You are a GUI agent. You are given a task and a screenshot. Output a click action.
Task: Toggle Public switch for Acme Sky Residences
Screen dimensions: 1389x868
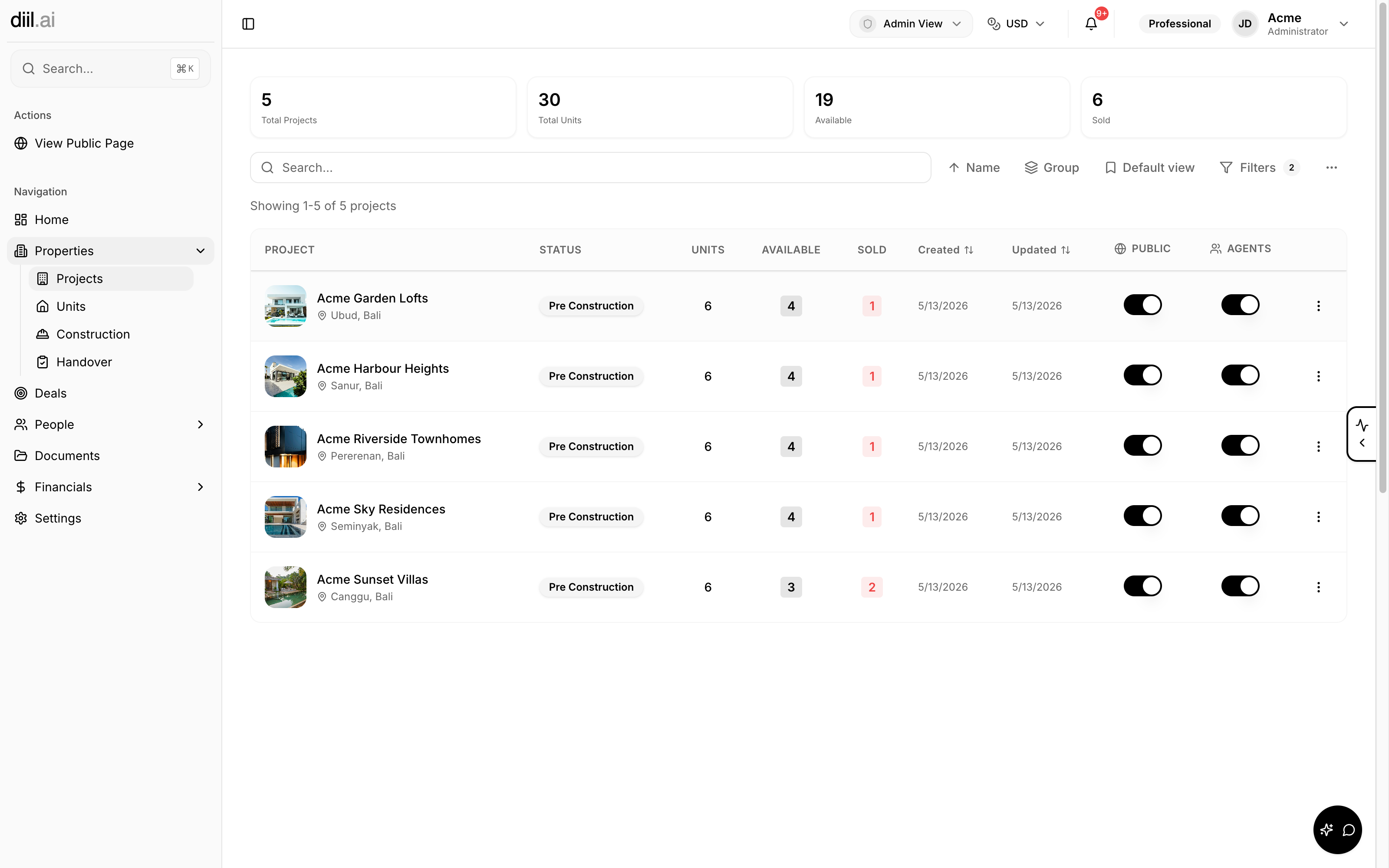coord(1142,516)
